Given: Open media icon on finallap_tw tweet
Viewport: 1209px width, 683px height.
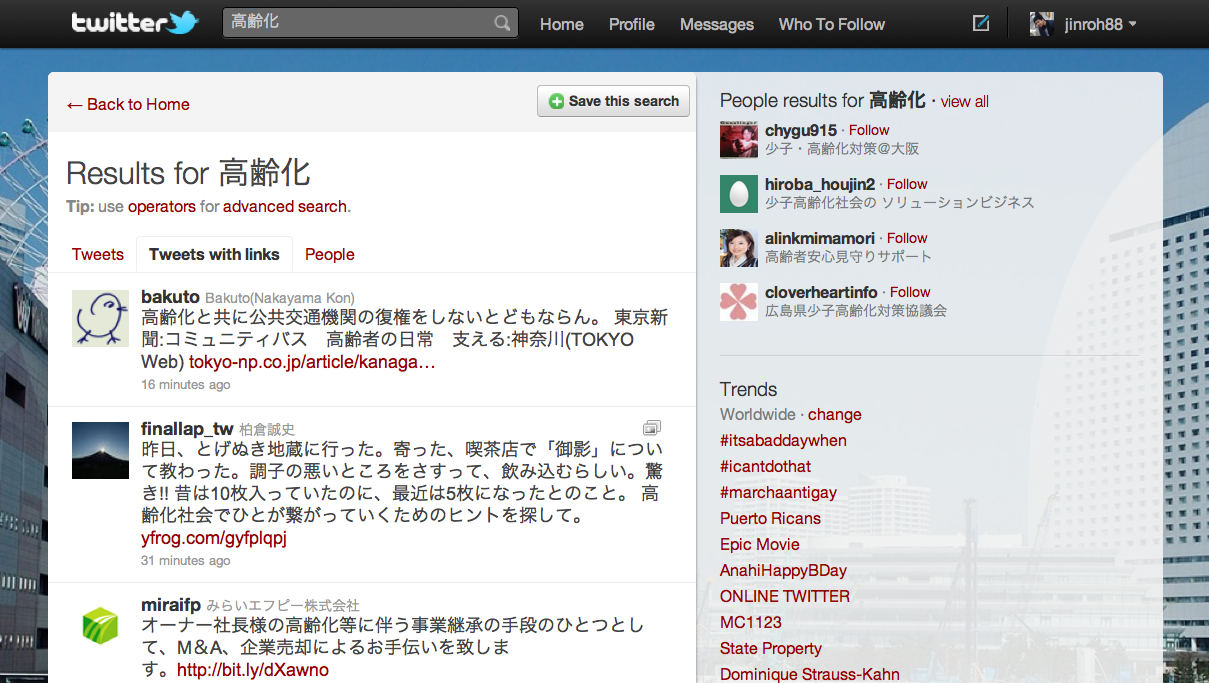Looking at the screenshot, I should click(652, 427).
